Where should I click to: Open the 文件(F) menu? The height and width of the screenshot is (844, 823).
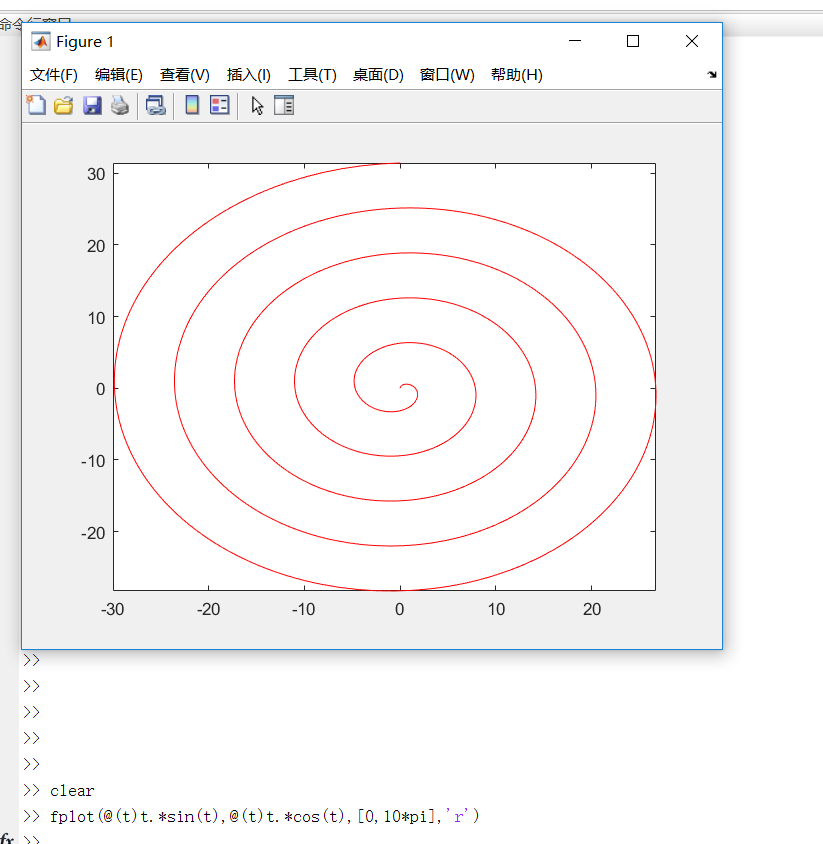point(54,74)
